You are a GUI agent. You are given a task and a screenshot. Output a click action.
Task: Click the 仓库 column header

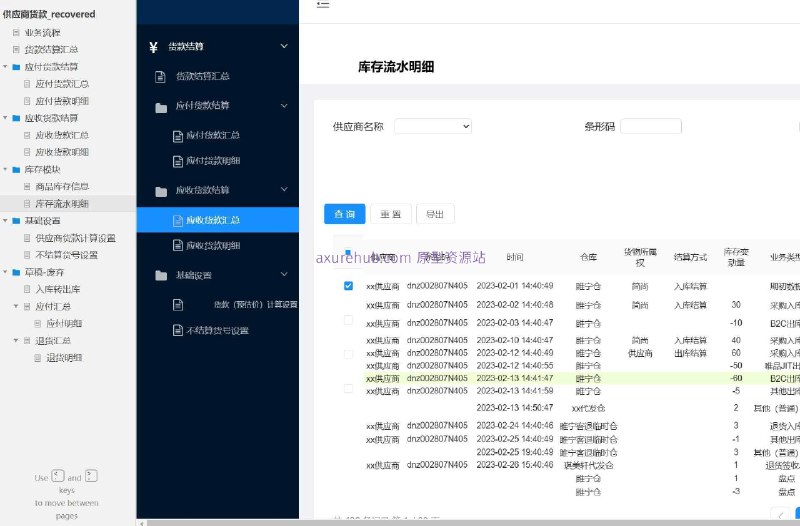[x=588, y=257]
